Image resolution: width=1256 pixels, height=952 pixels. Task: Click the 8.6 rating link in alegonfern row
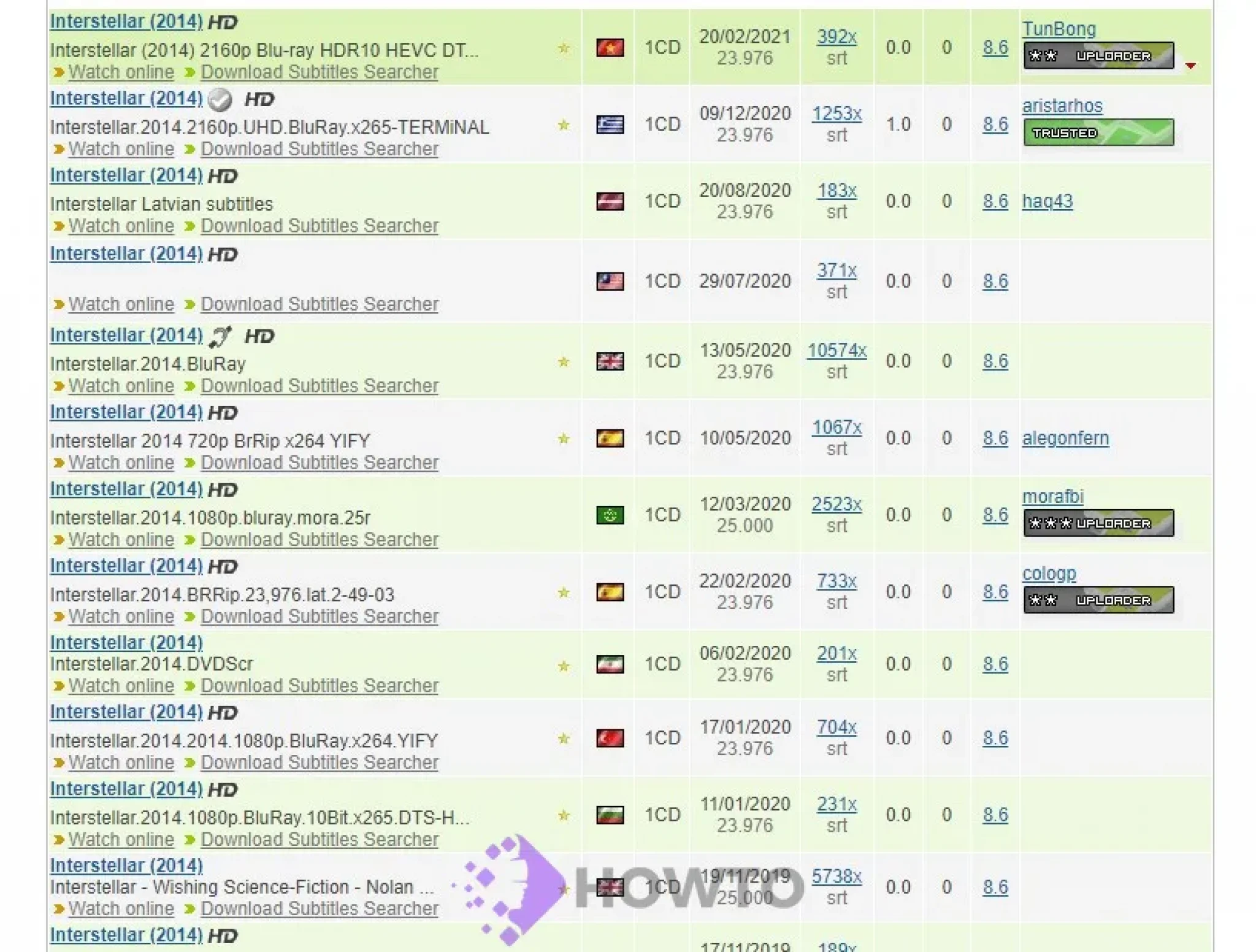pos(995,438)
